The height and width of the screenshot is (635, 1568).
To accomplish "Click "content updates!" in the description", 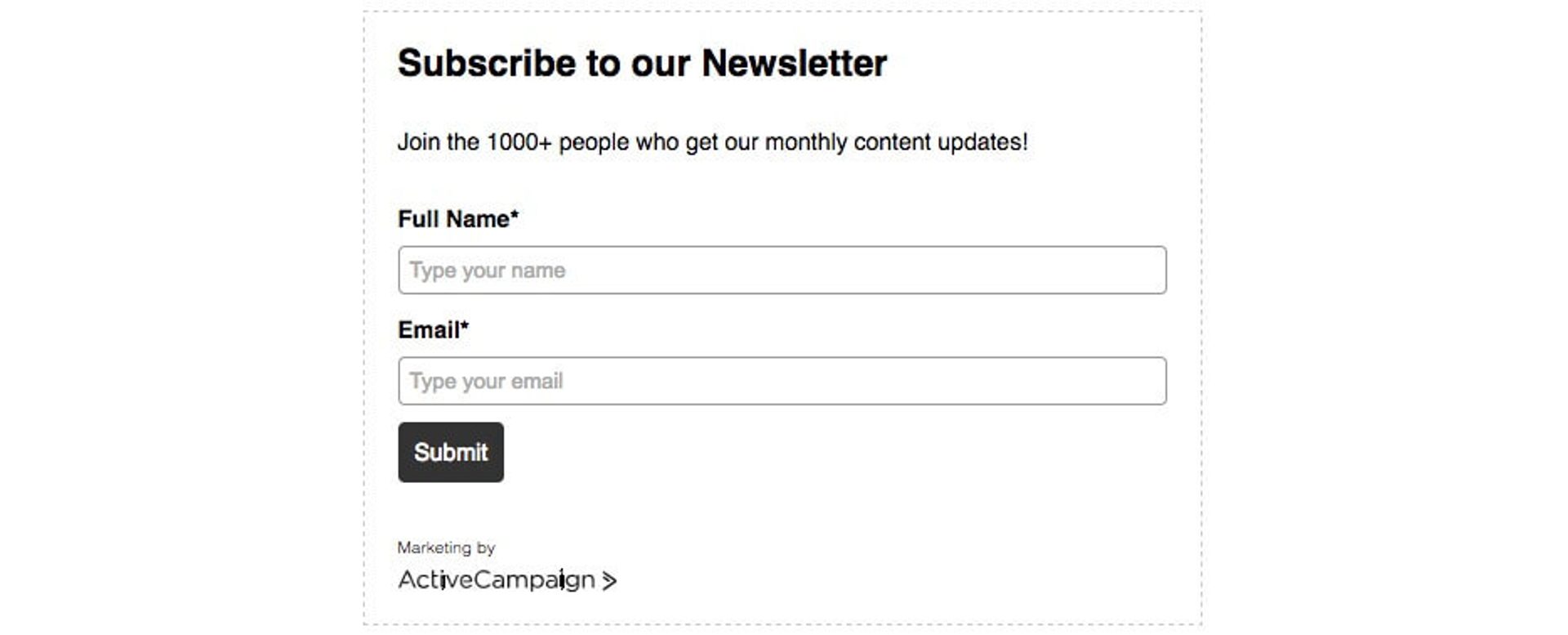I will point(941,142).
